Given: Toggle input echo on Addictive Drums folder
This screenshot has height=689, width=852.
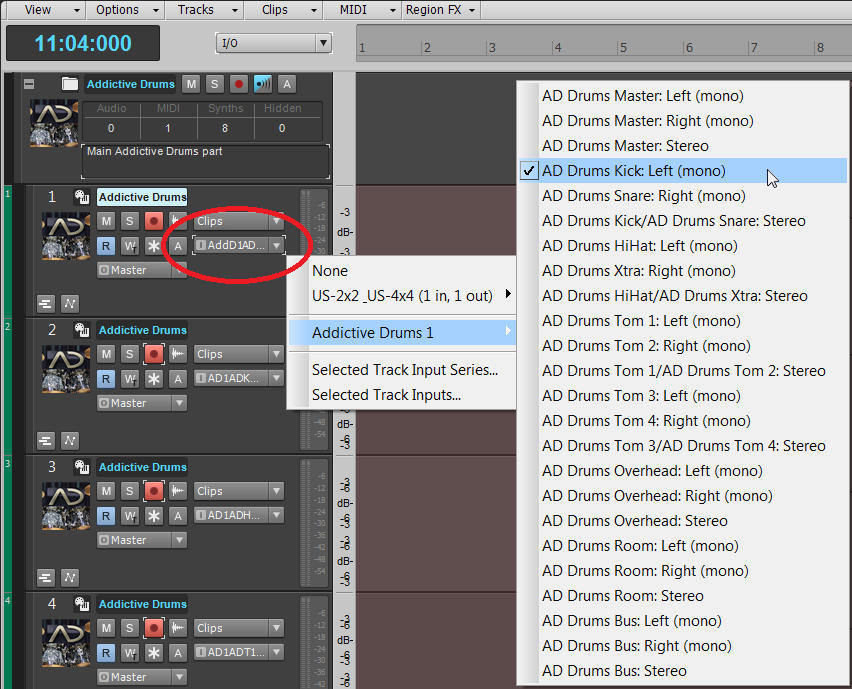Looking at the screenshot, I should click(x=263, y=84).
